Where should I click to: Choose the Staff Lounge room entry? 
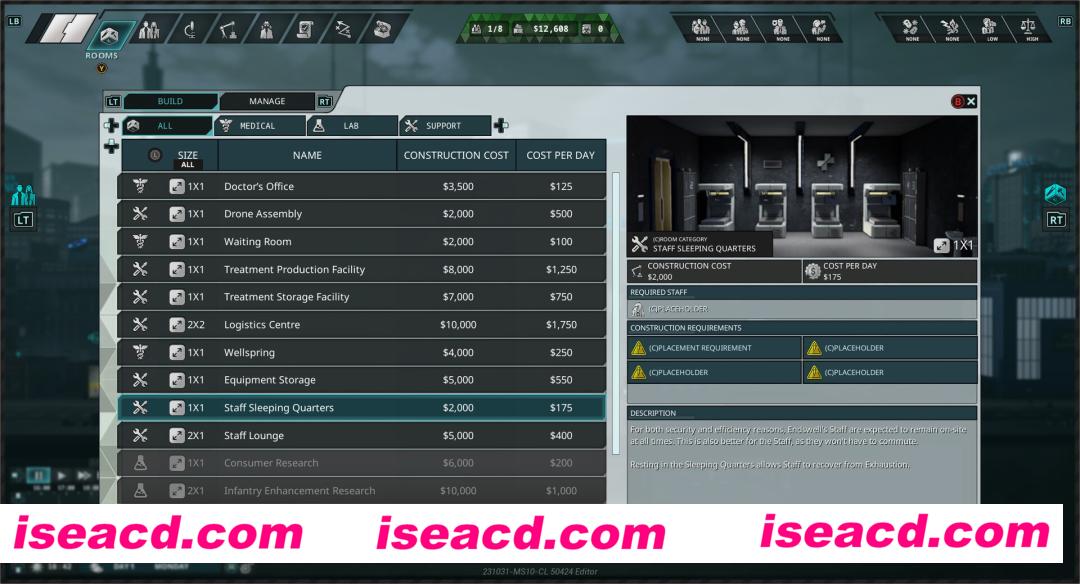pos(361,436)
